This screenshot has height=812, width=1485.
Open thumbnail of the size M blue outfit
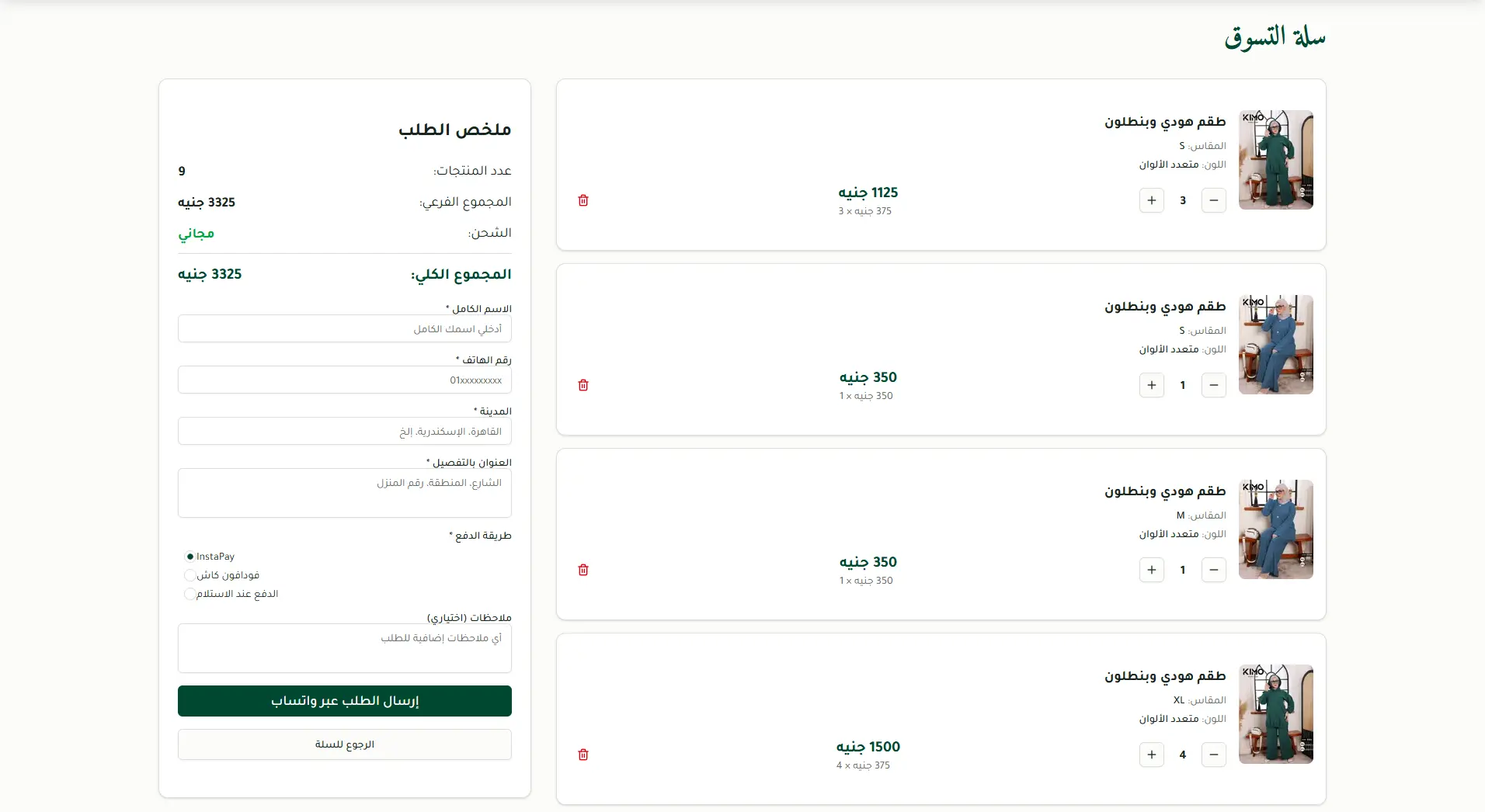(x=1276, y=529)
